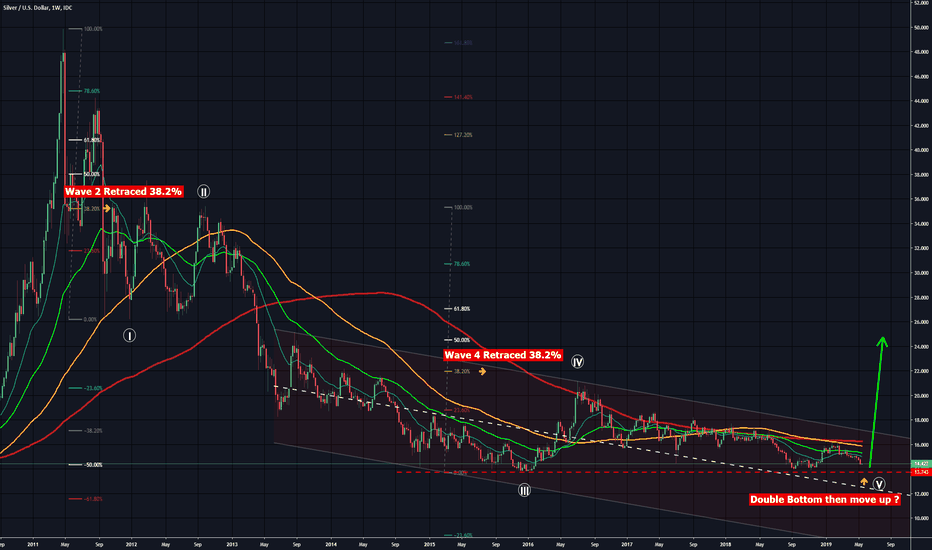Select the 'Double Bottom then move up ?' note
Viewport: 932px width, 550px height.
[x=824, y=499]
